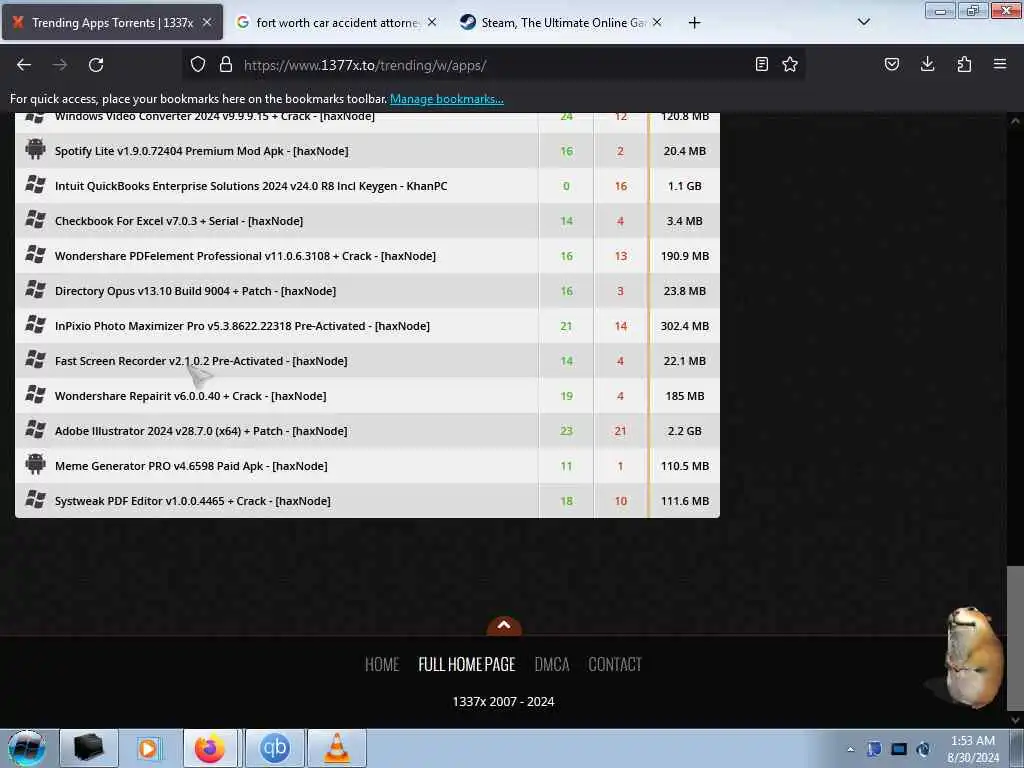Open Spotify Lite Premium Mod Apk torrent

click(x=201, y=151)
